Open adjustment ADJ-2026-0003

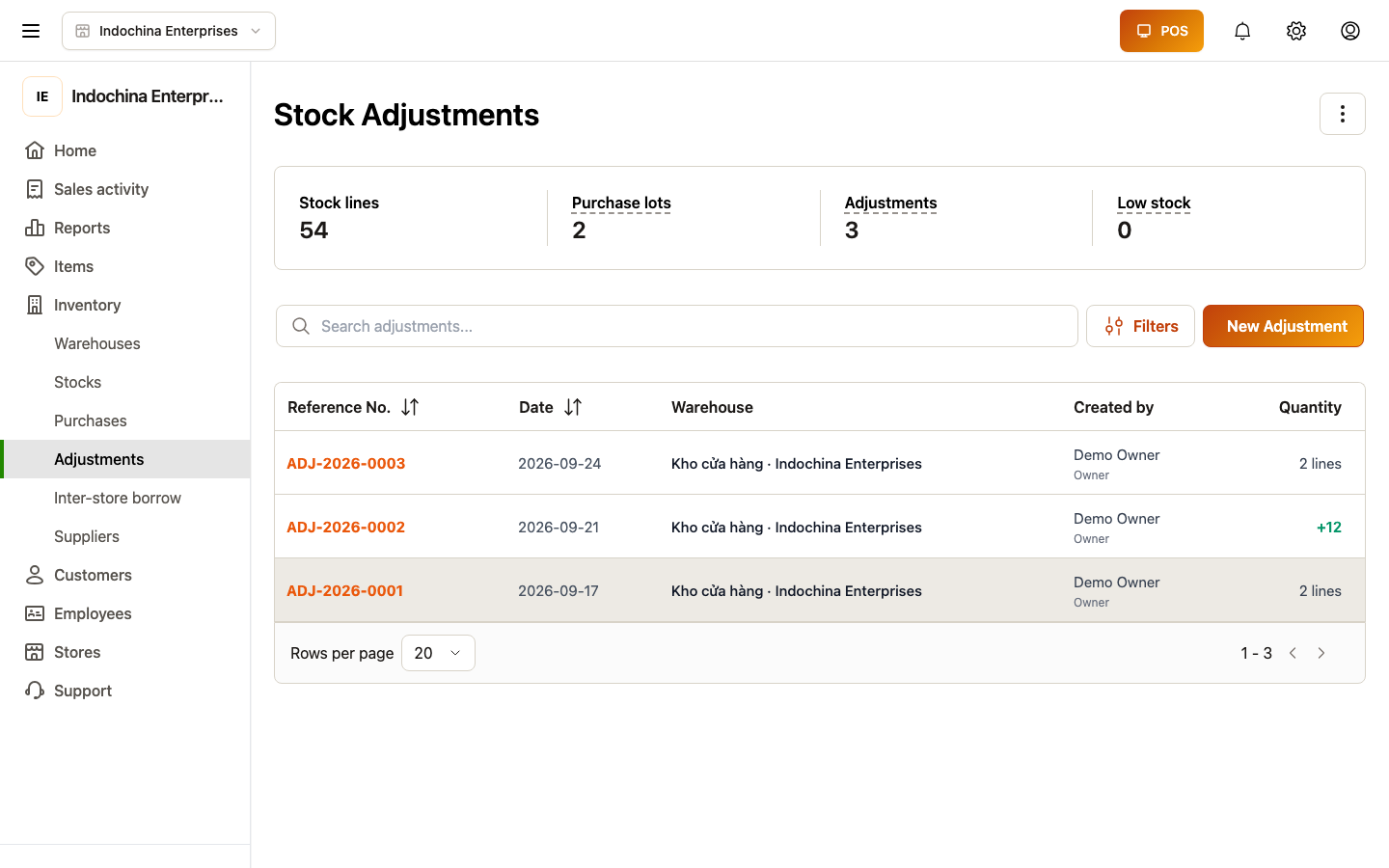[x=346, y=463]
